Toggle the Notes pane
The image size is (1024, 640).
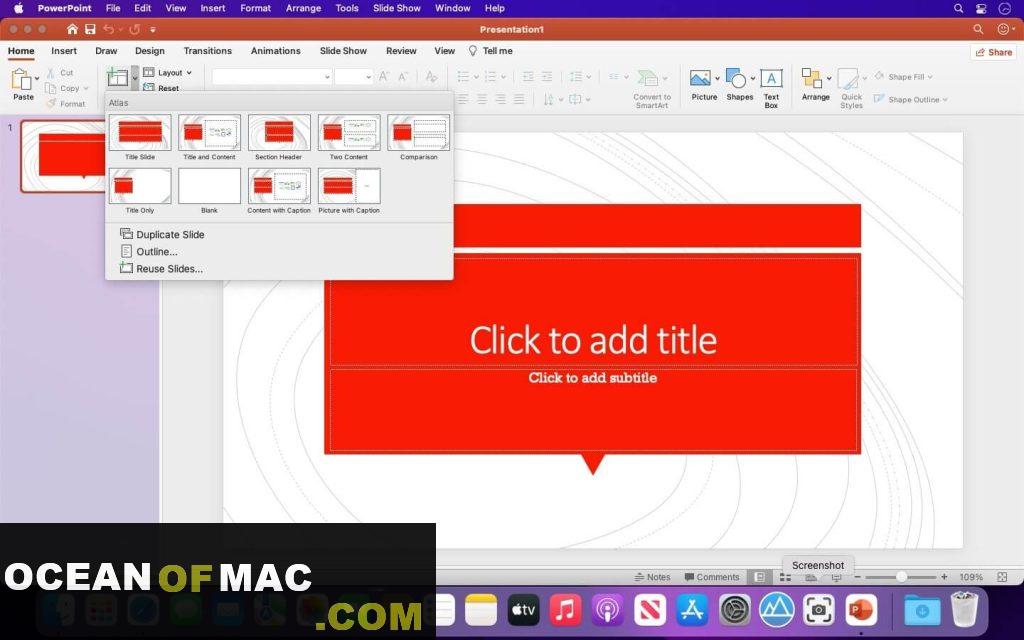click(x=652, y=577)
